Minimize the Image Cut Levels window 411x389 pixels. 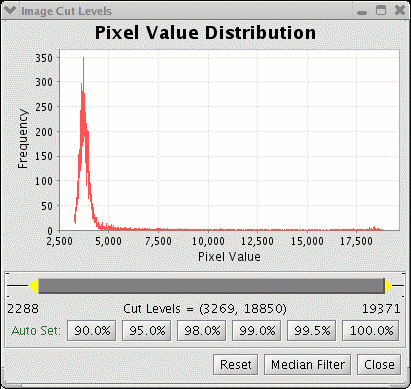point(362,12)
